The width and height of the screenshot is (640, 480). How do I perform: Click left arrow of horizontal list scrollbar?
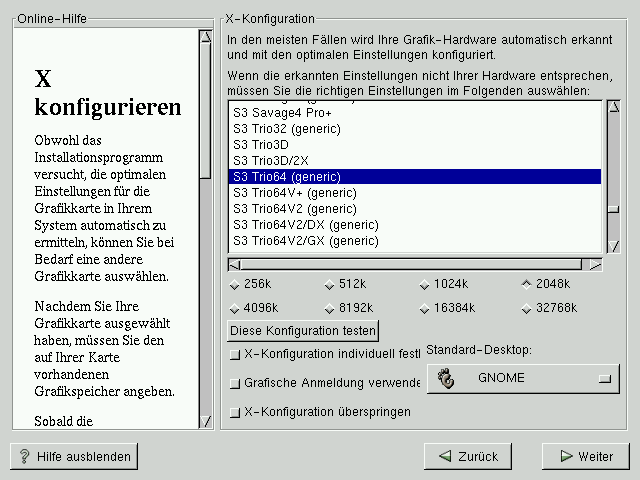pyautogui.click(x=234, y=265)
